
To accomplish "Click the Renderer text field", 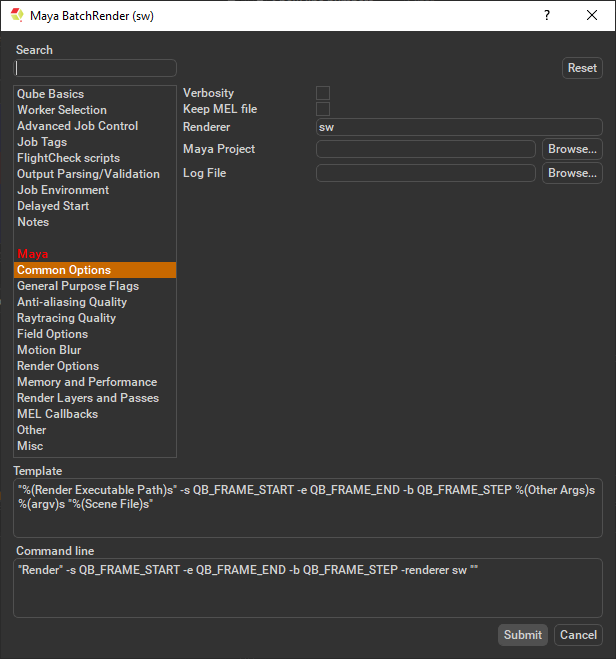I will (x=459, y=127).
